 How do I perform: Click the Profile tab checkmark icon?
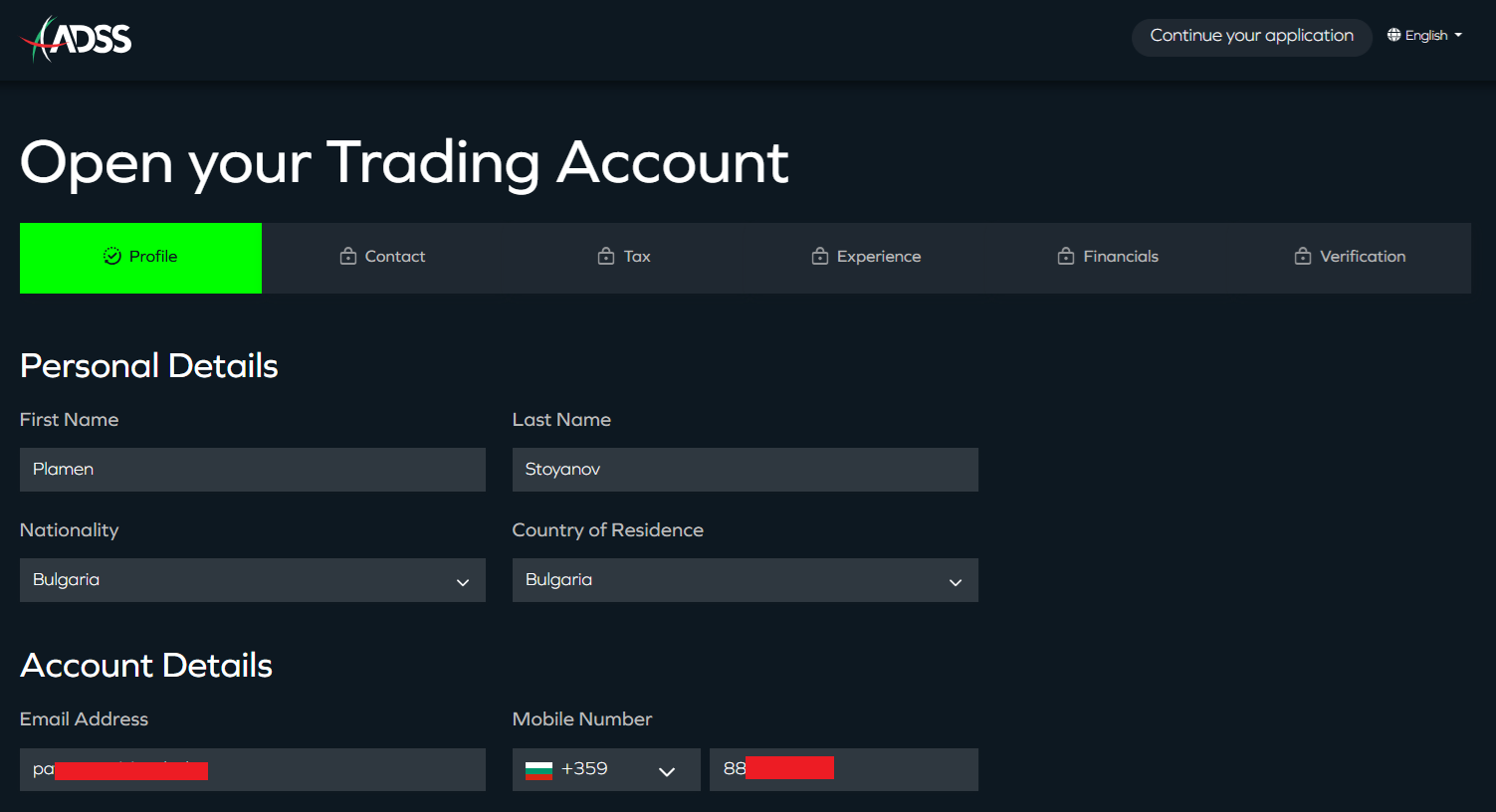click(x=112, y=257)
